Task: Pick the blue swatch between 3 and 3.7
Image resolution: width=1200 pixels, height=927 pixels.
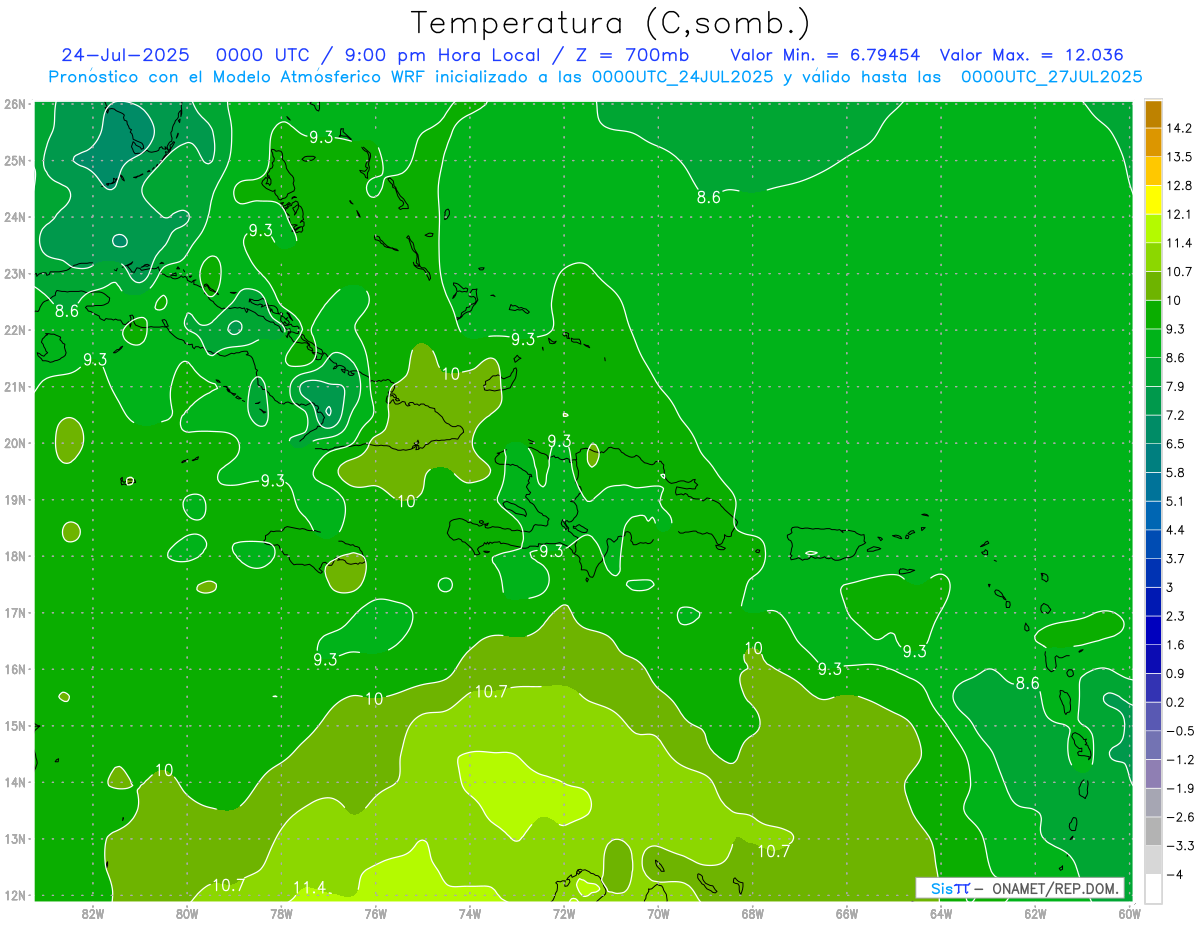Action: [1153, 572]
